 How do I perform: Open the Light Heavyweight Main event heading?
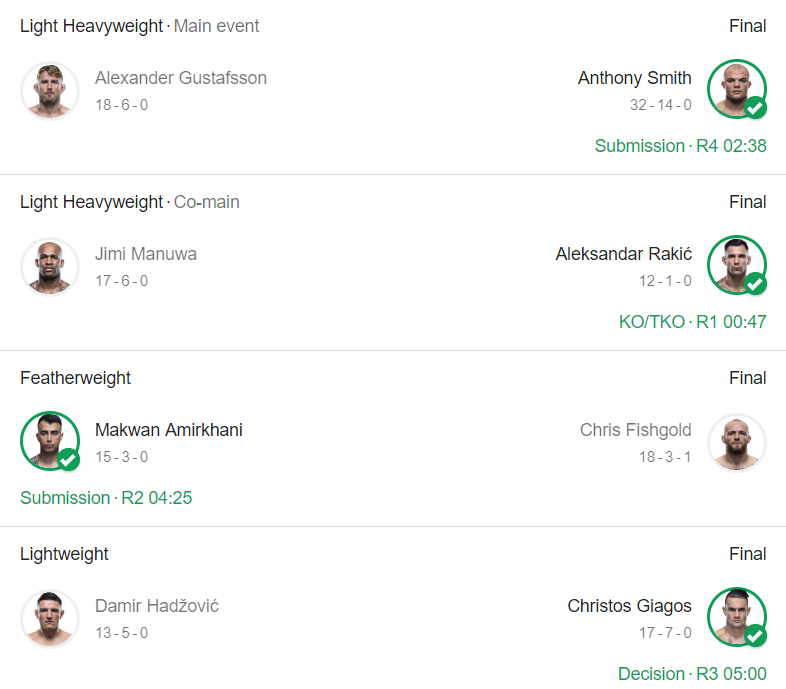click(139, 26)
